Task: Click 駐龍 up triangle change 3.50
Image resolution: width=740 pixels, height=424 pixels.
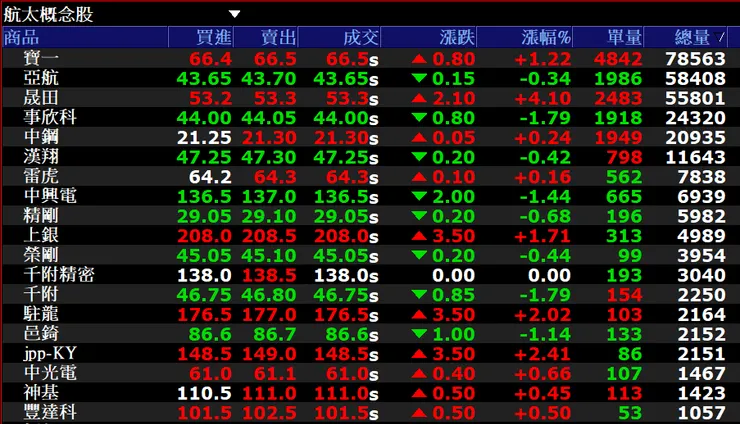Action: click(443, 314)
